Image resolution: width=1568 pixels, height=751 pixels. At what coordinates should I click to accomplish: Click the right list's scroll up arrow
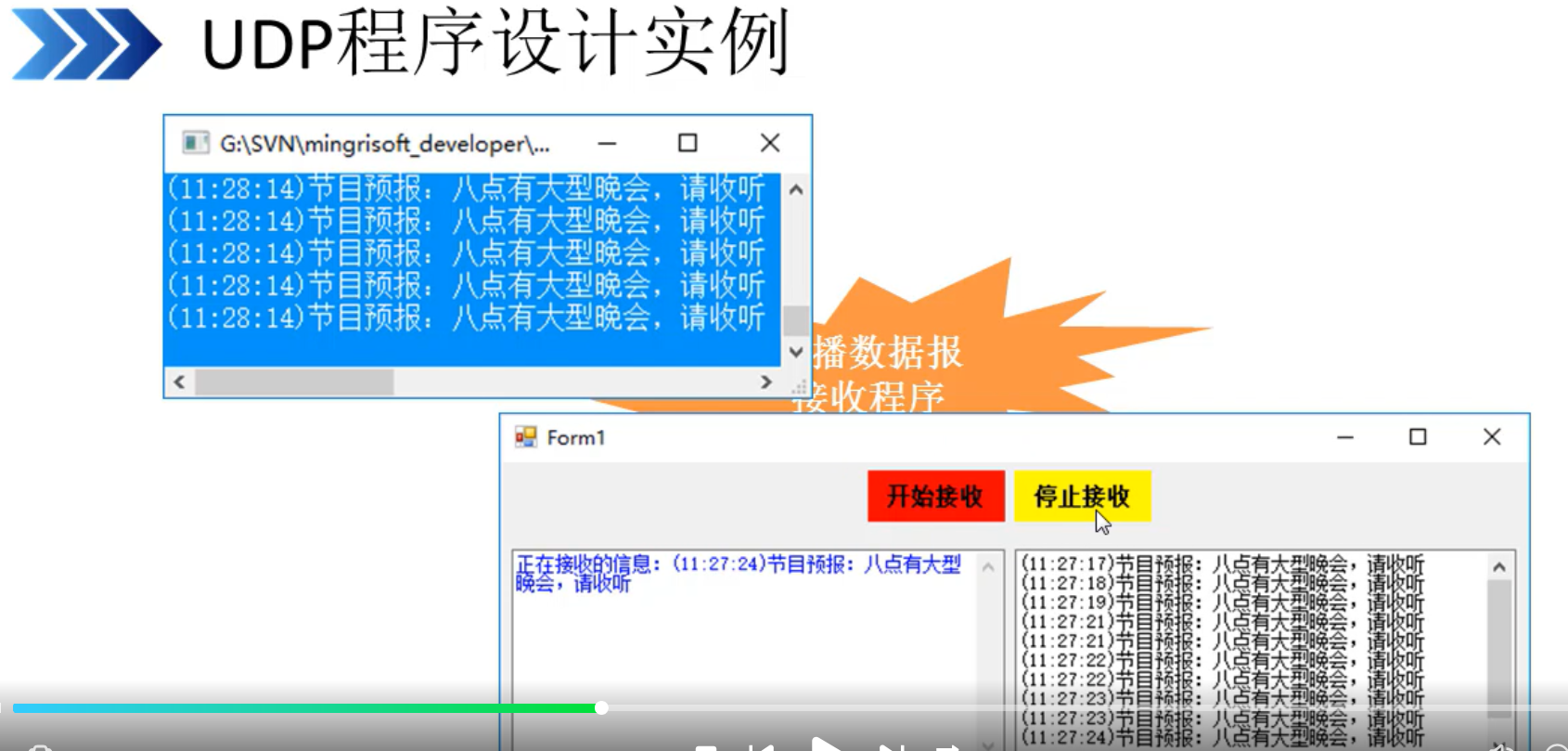click(x=1499, y=567)
